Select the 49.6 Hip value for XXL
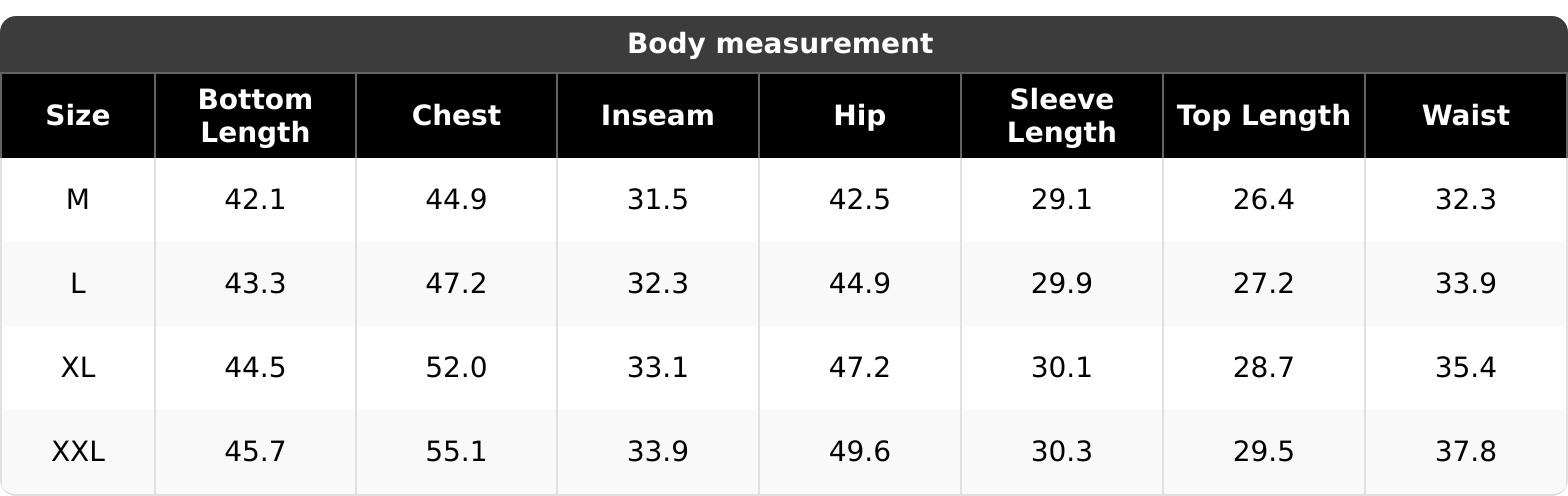 [859, 452]
